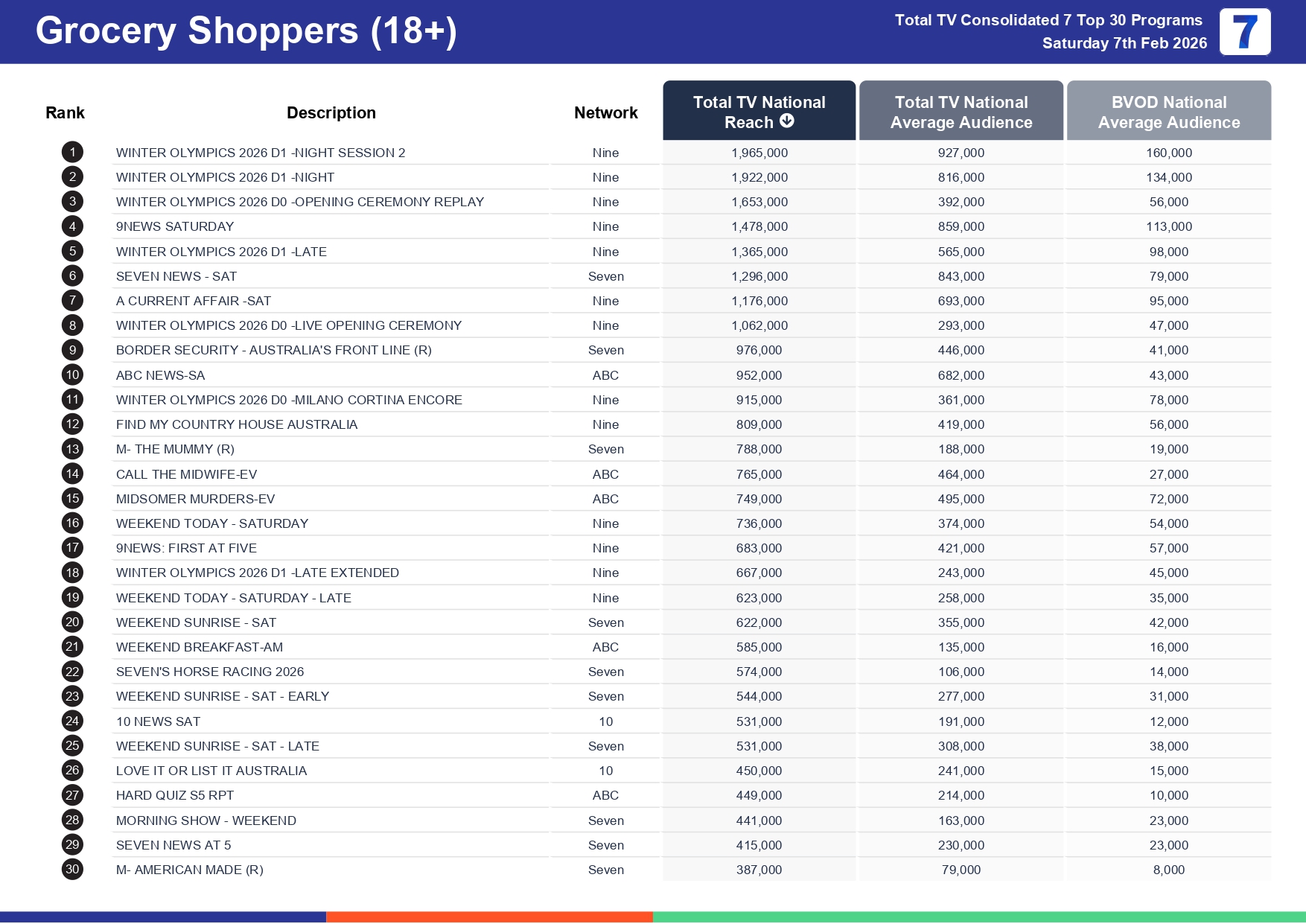The height and width of the screenshot is (924, 1306).
Task: Select the rank 15 badge icon
Action: click(x=72, y=499)
